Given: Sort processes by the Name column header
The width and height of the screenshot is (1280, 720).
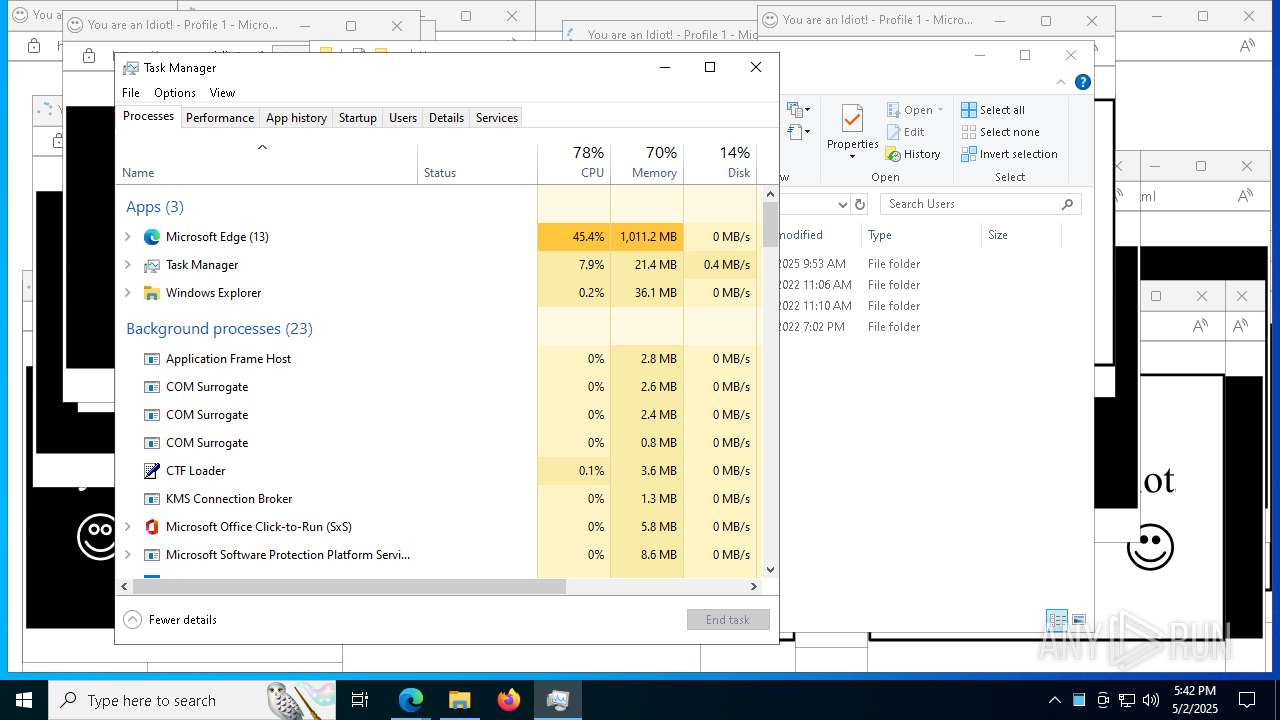Looking at the screenshot, I should [x=267, y=163].
